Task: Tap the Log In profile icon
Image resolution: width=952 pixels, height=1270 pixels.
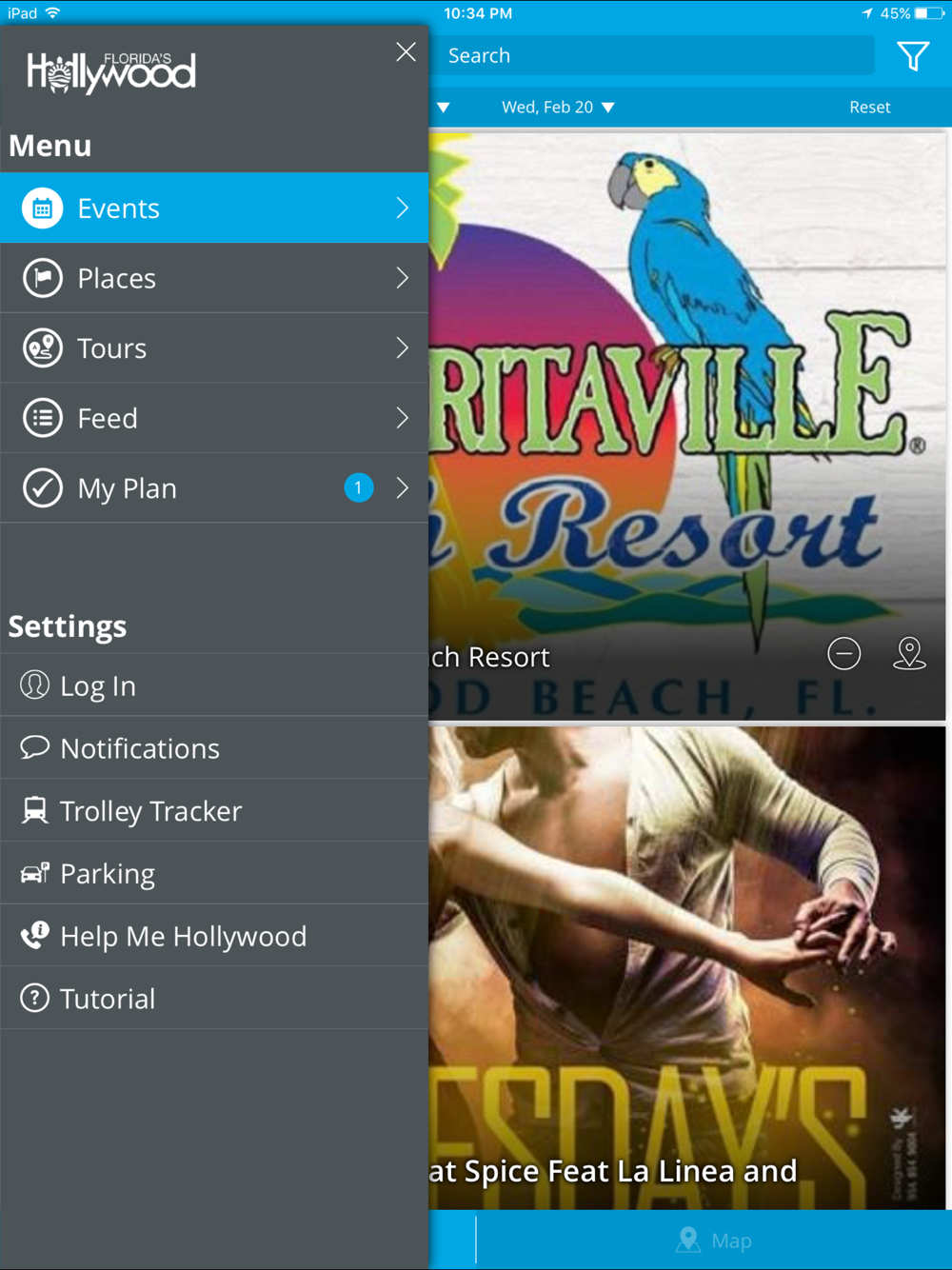Action: 35,685
